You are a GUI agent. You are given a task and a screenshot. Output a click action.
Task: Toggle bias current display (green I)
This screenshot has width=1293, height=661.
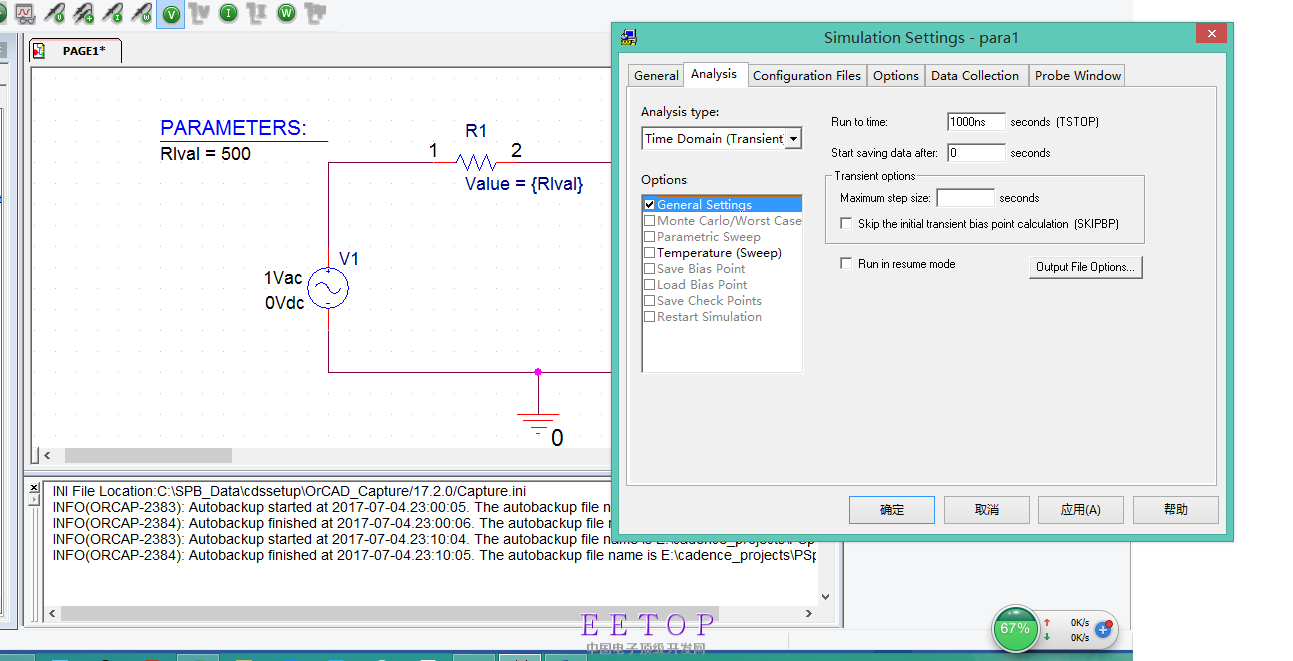point(229,14)
